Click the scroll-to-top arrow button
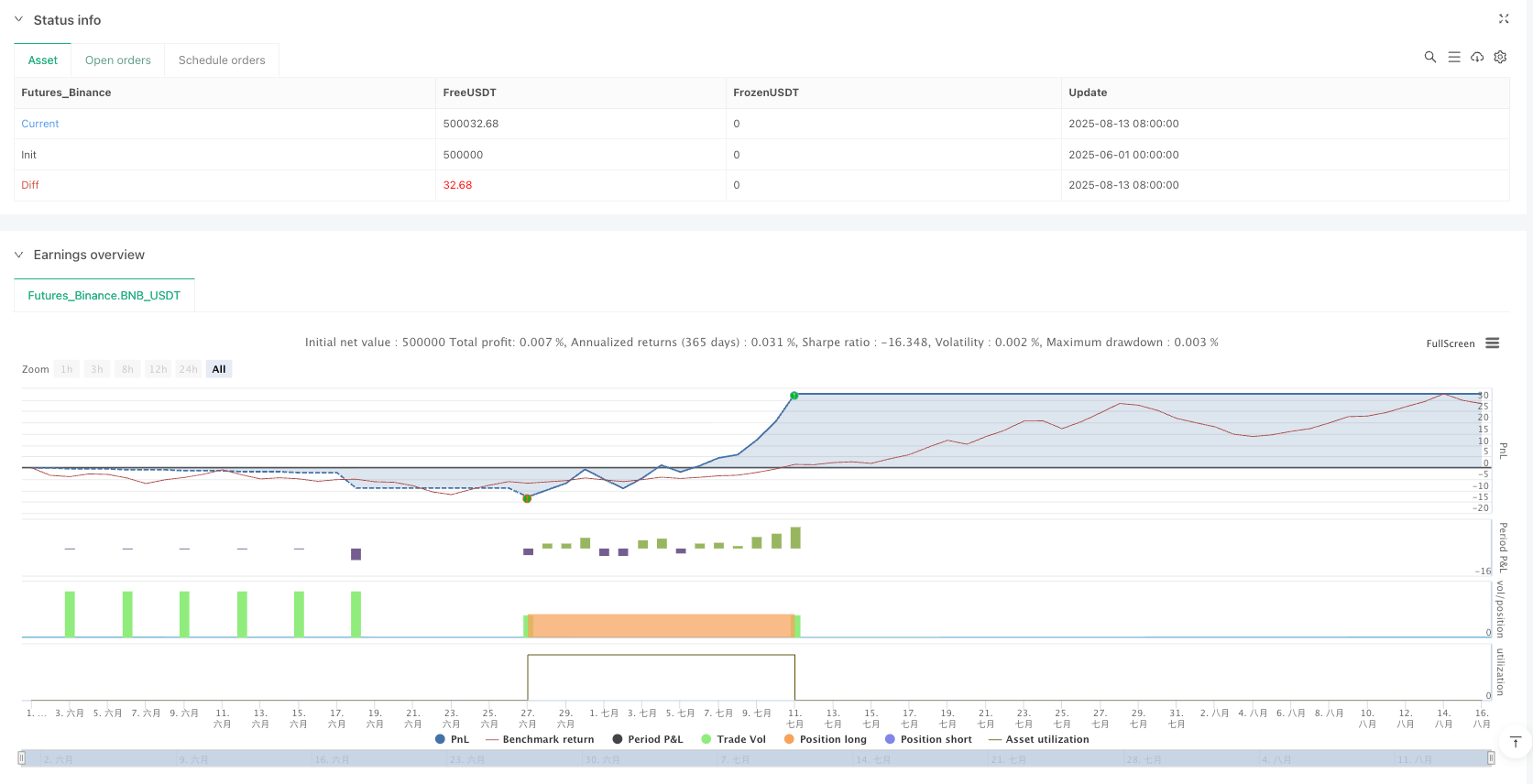Image resolution: width=1533 pixels, height=784 pixels. coord(1515,742)
